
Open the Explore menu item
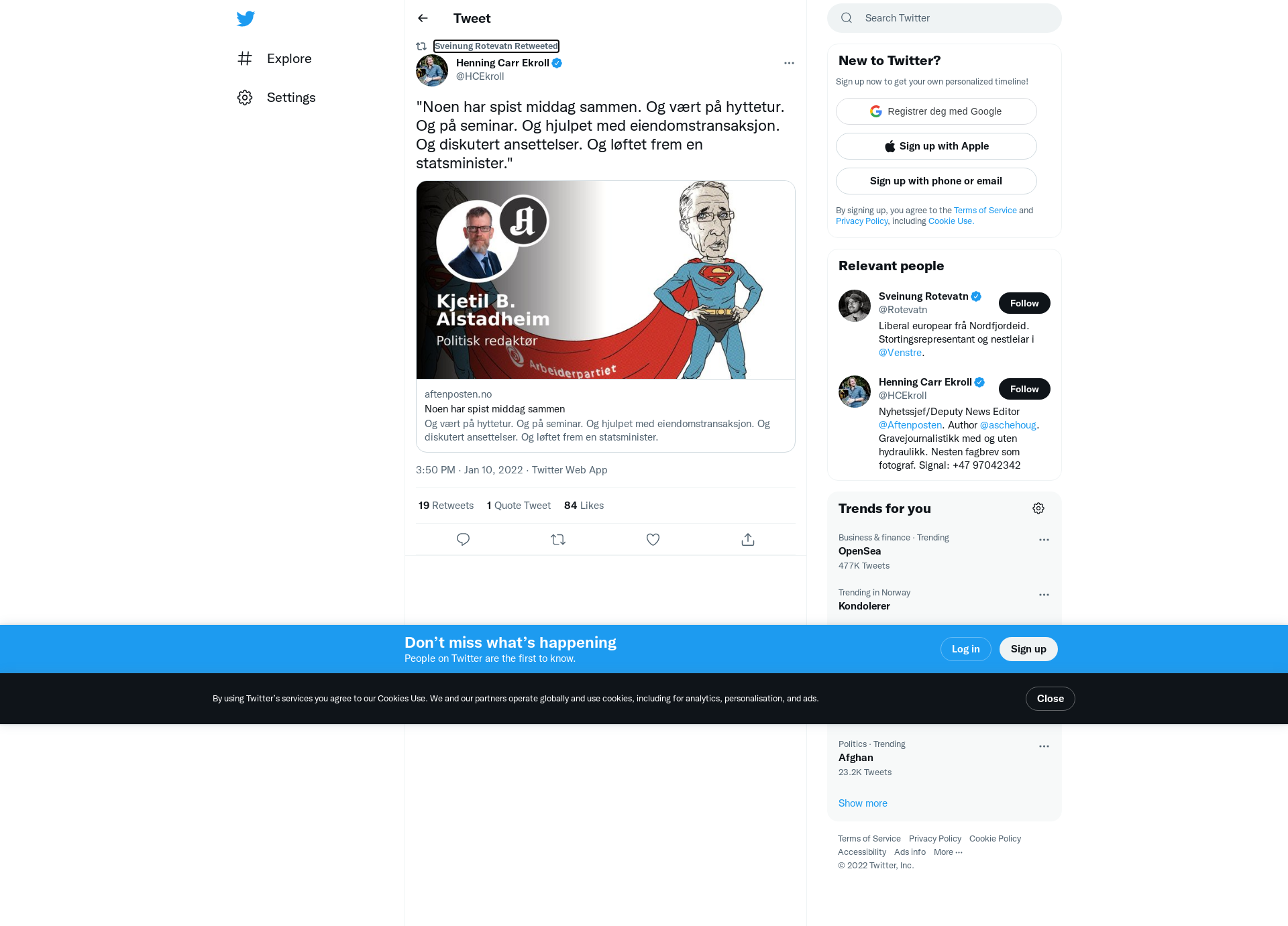click(275, 58)
